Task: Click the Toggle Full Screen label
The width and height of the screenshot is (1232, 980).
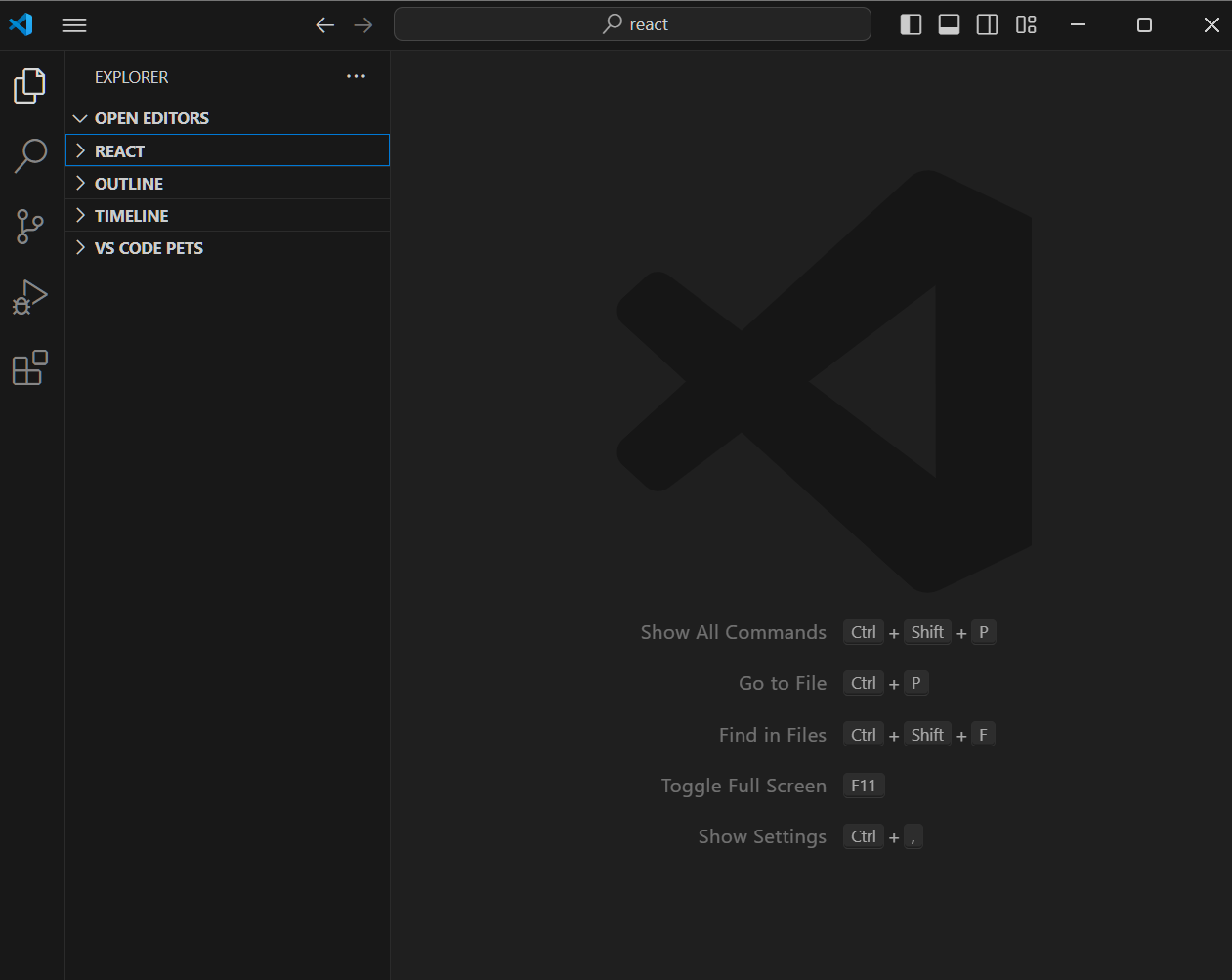Action: tap(743, 786)
